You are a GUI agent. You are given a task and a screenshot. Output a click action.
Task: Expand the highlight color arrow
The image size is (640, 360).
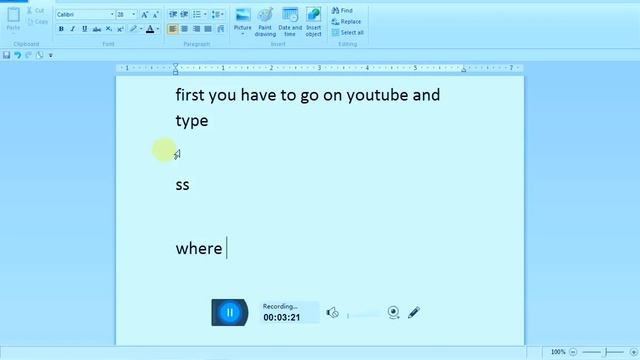(141, 29)
